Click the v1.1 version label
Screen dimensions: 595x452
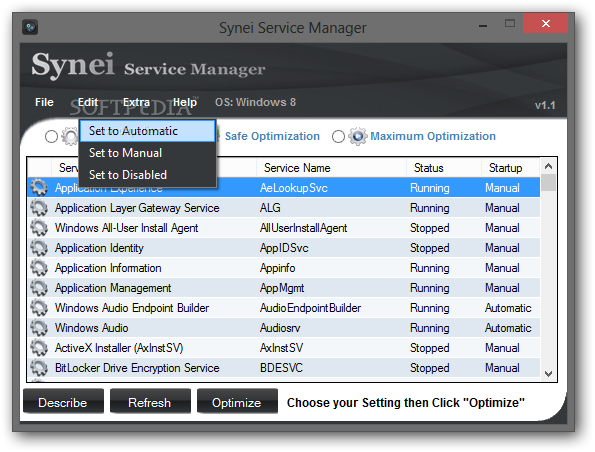[545, 105]
